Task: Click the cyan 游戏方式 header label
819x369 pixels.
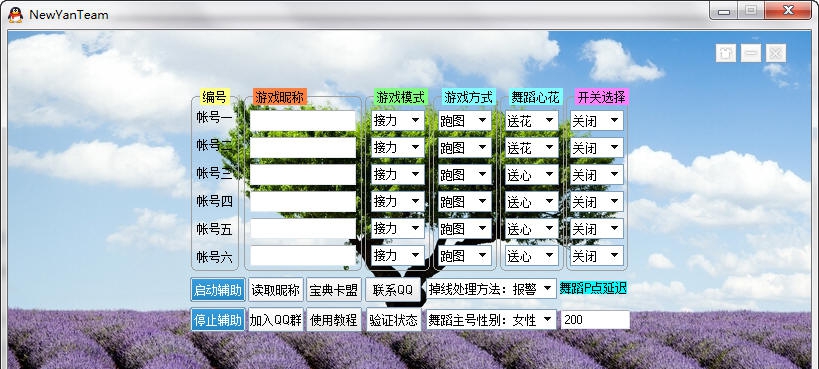Action: pyautogui.click(x=468, y=97)
